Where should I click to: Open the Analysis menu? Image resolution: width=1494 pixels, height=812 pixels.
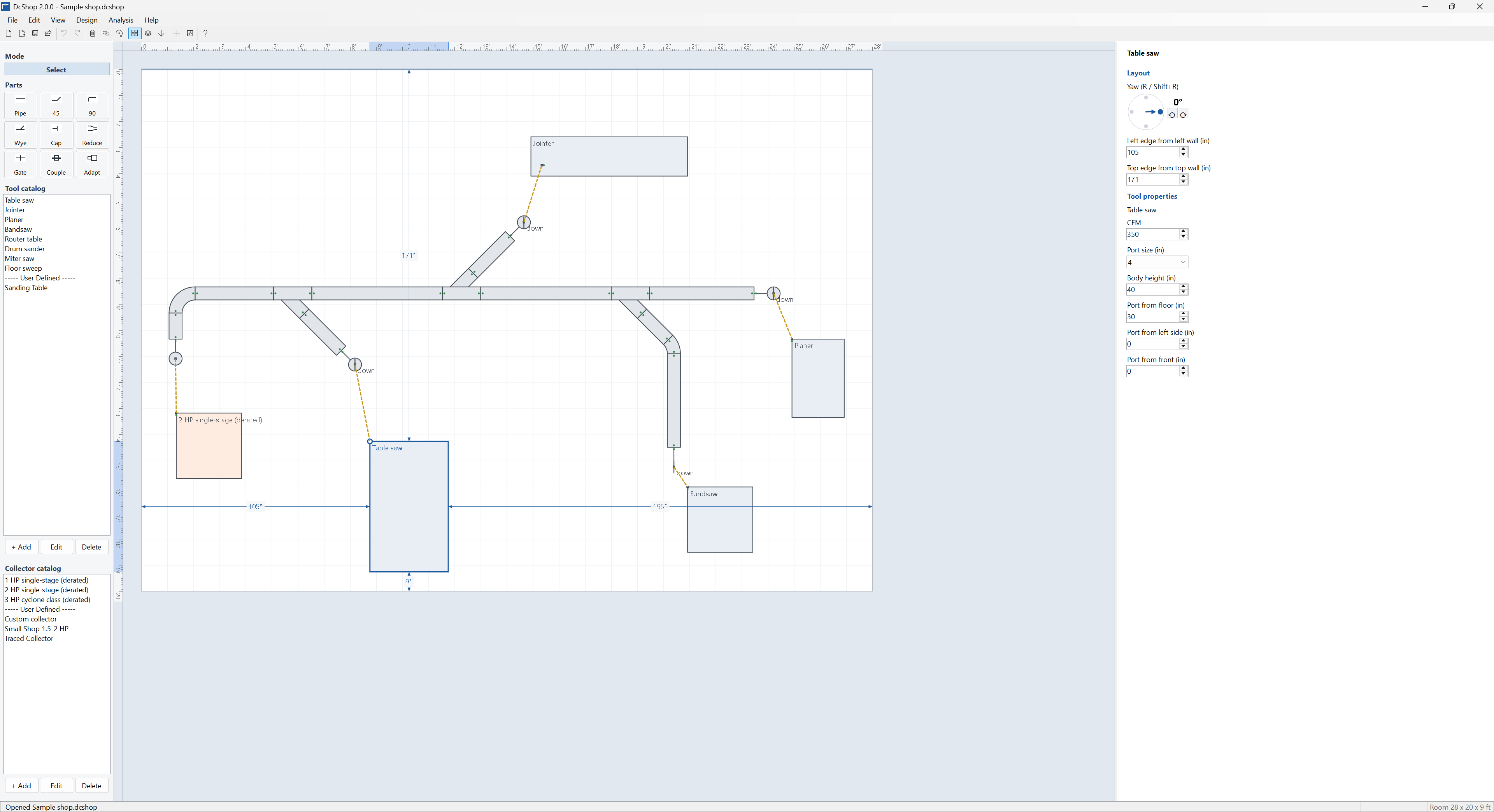point(121,20)
